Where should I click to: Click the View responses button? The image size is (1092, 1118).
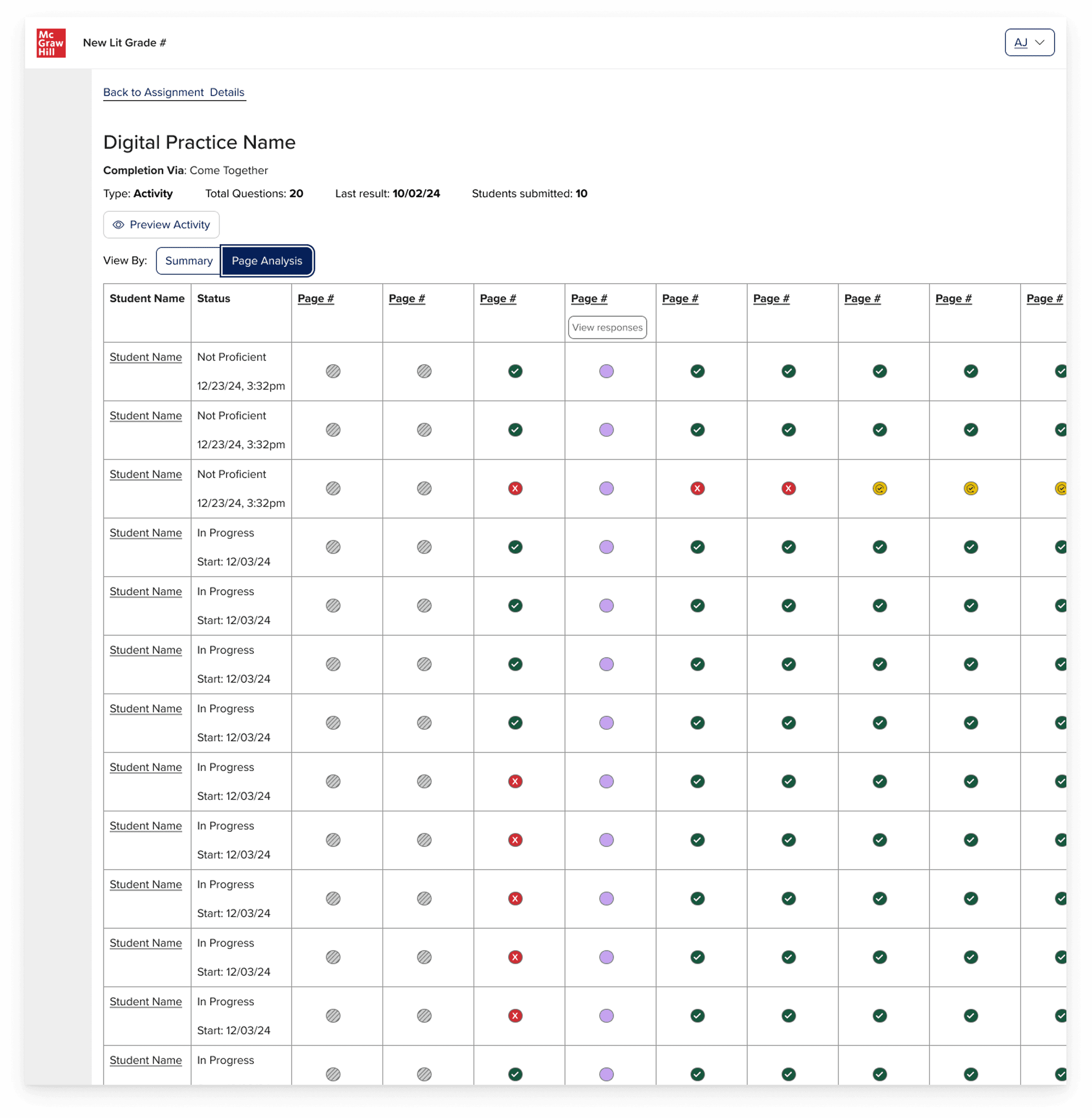pyautogui.click(x=607, y=328)
